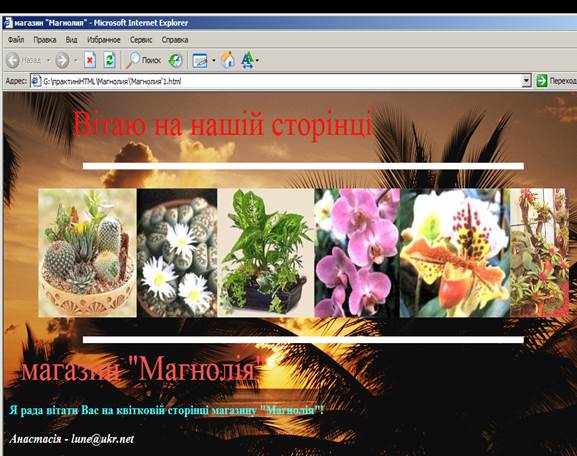Viewport: 577px width, 456px height.
Task: Click the page icon in address bar
Action: (x=36, y=81)
